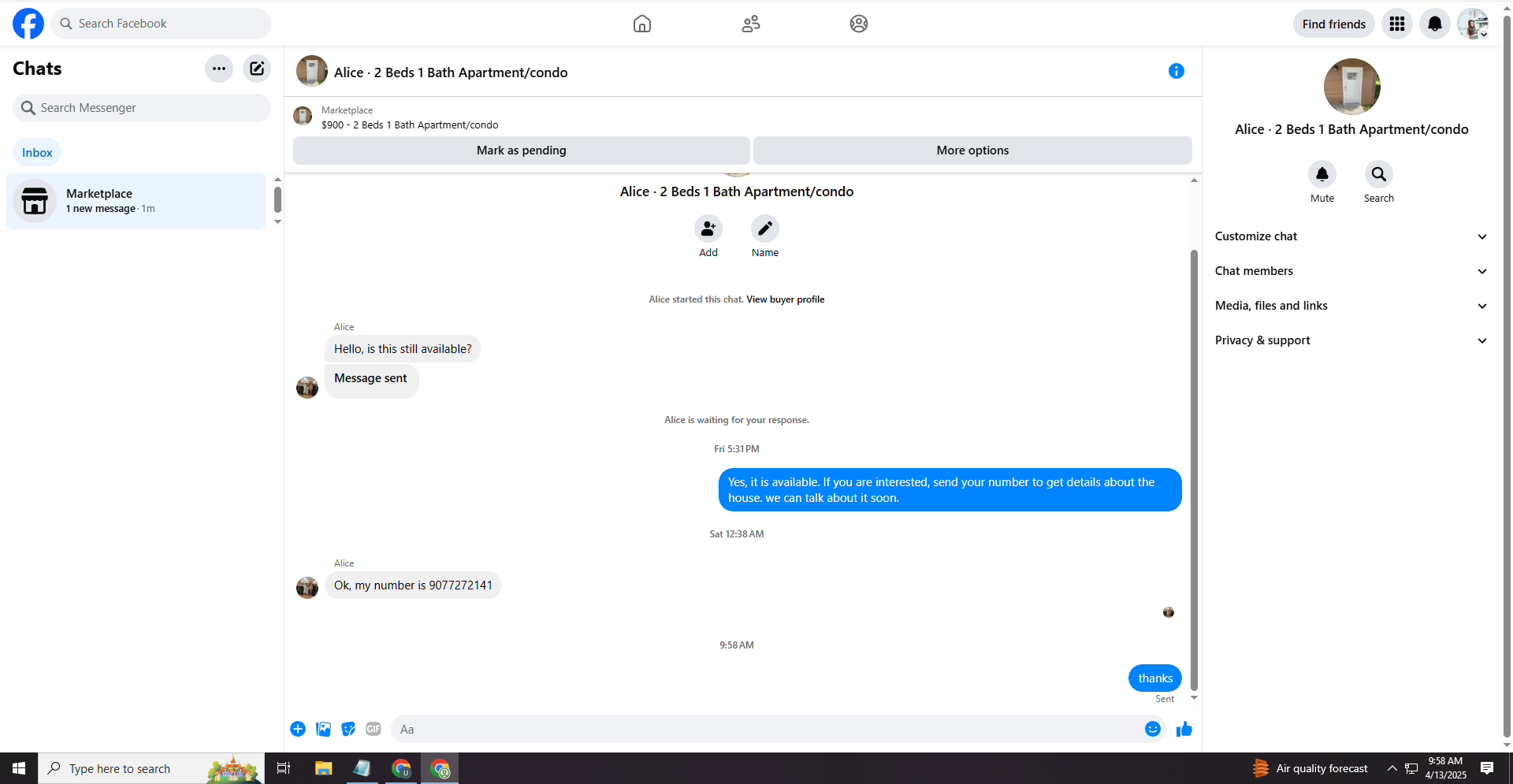Click the Facebook logo
Screen dimensions: 1513x784
[x=28, y=24]
